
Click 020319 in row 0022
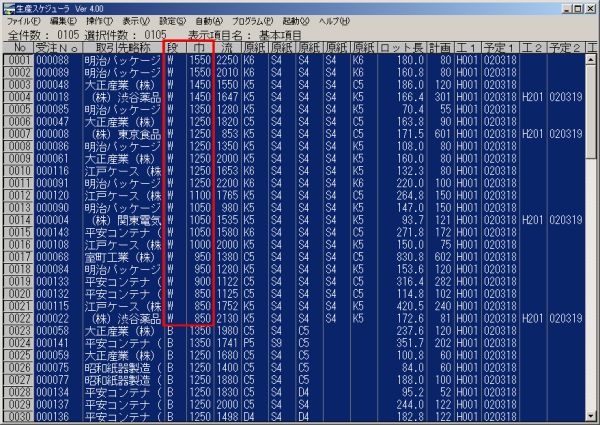(566, 318)
